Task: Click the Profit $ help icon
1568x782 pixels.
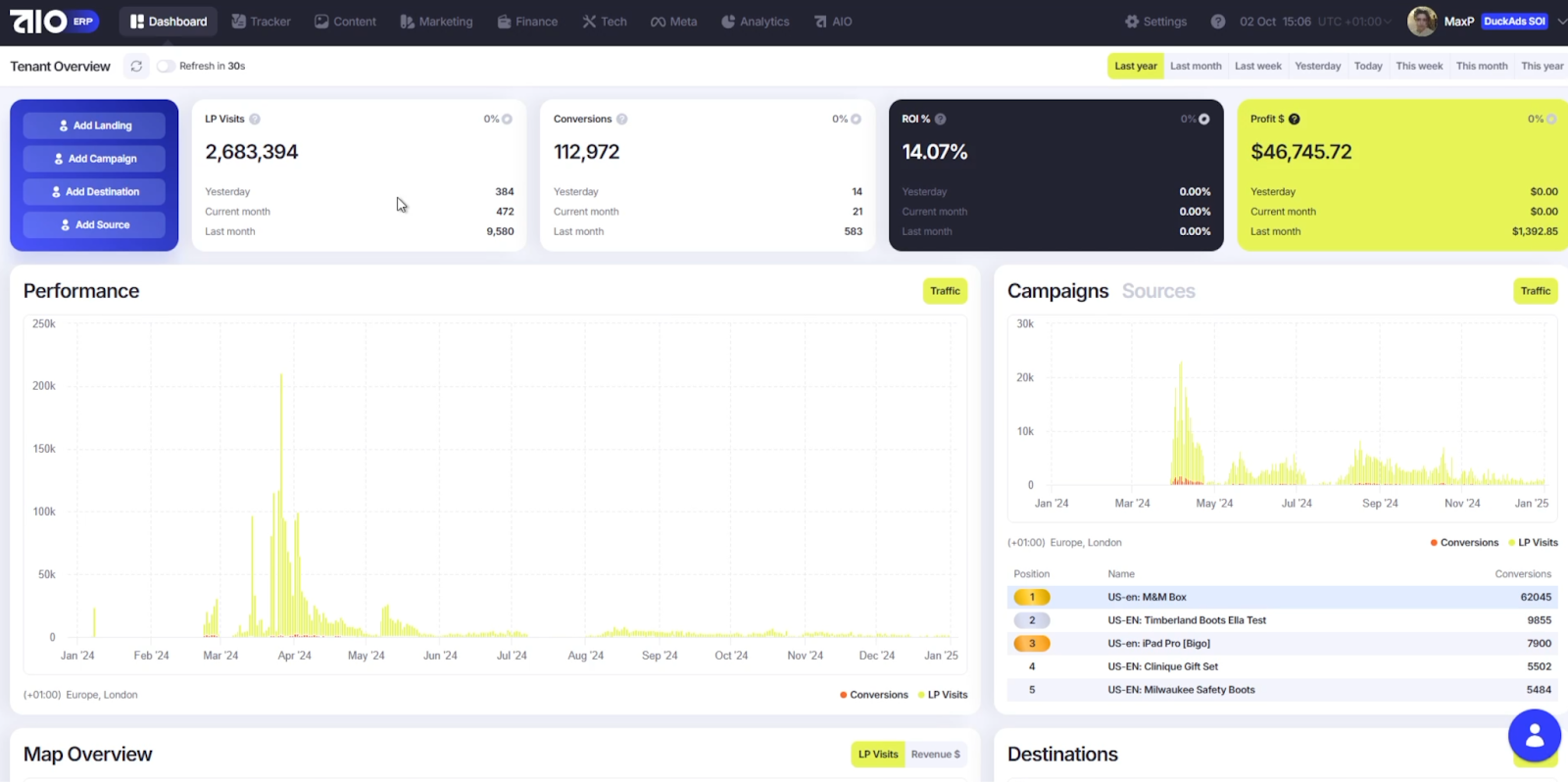Action: coord(1295,120)
